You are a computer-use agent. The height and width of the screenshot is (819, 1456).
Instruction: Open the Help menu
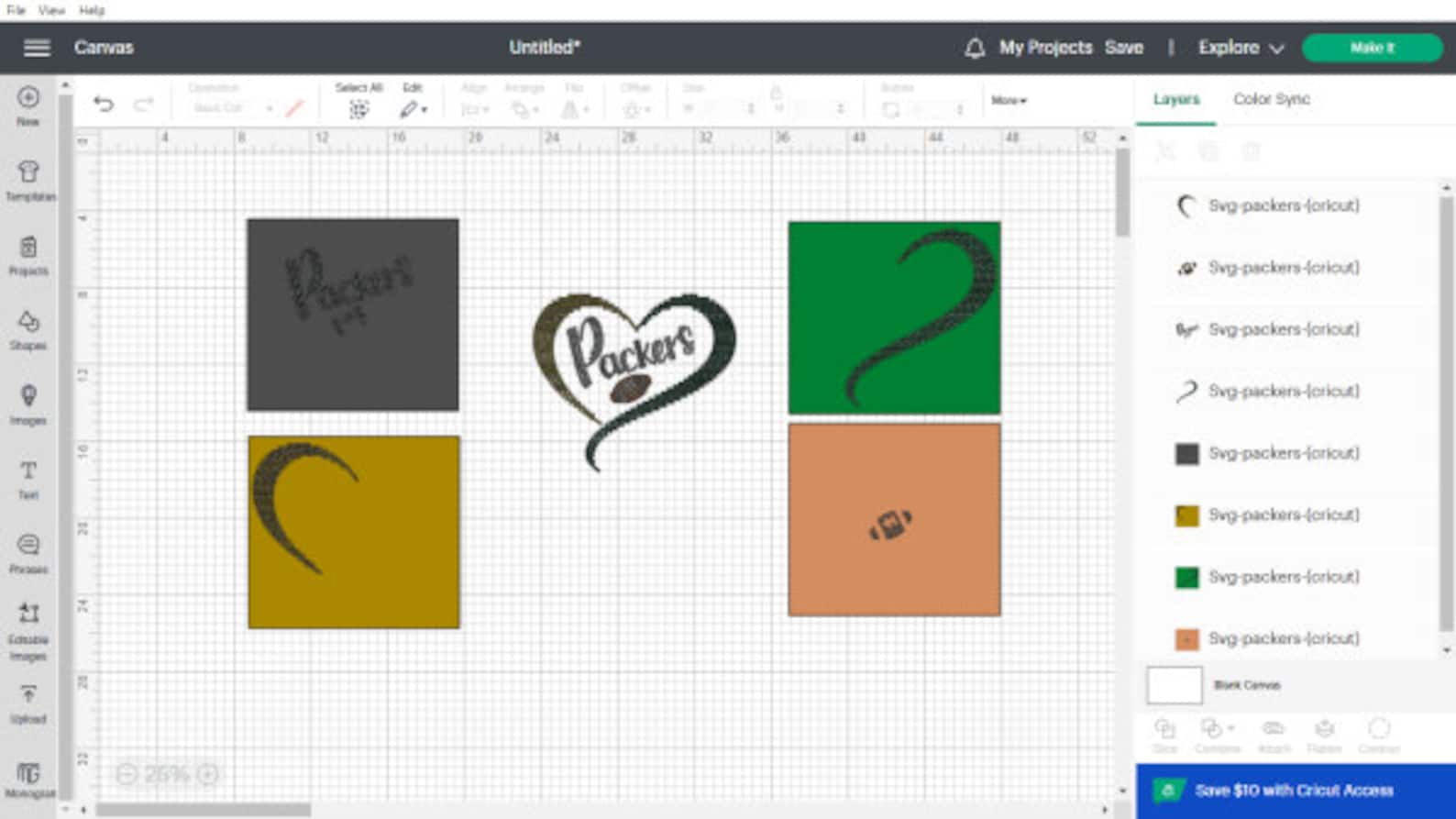[92, 10]
